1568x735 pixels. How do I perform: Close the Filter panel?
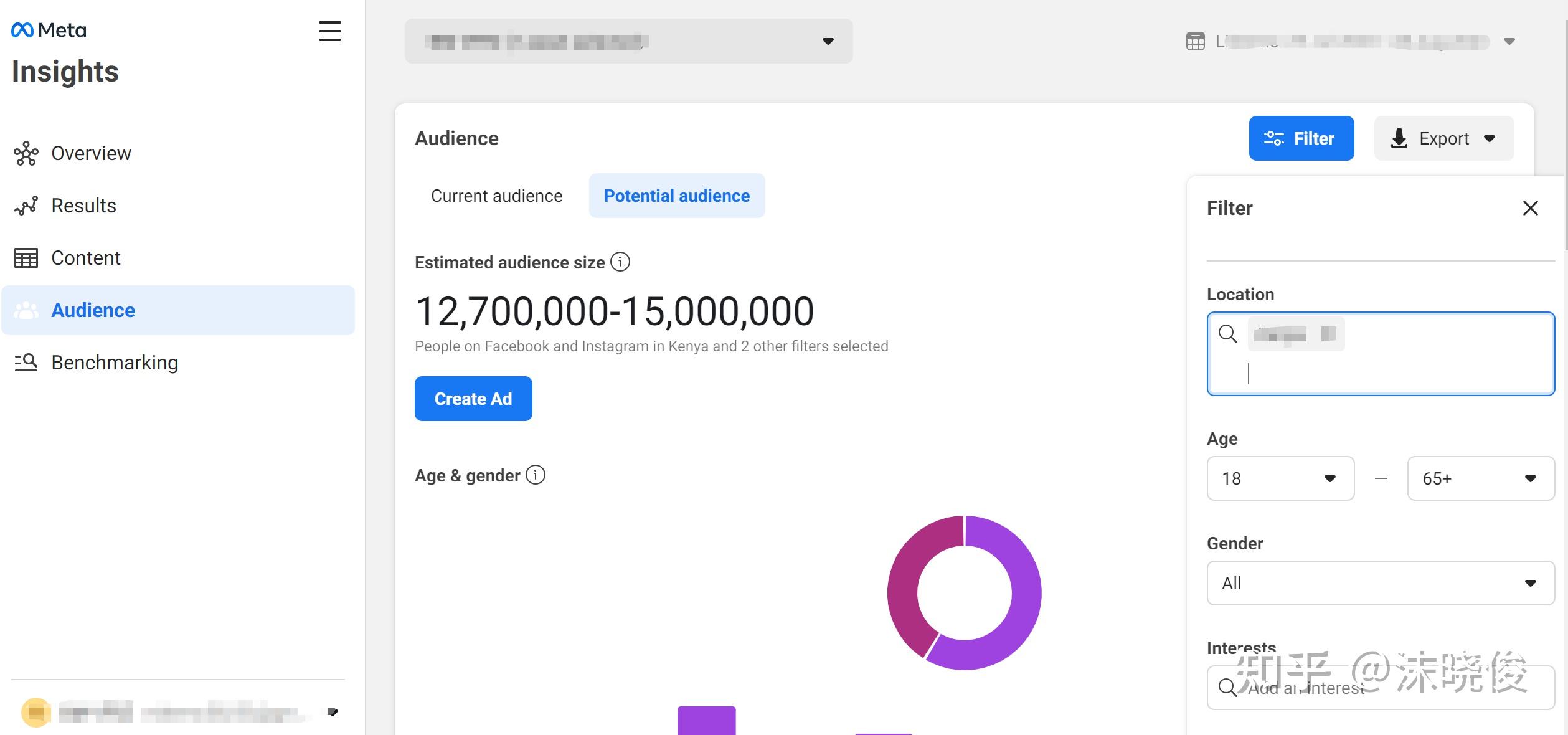[x=1530, y=208]
